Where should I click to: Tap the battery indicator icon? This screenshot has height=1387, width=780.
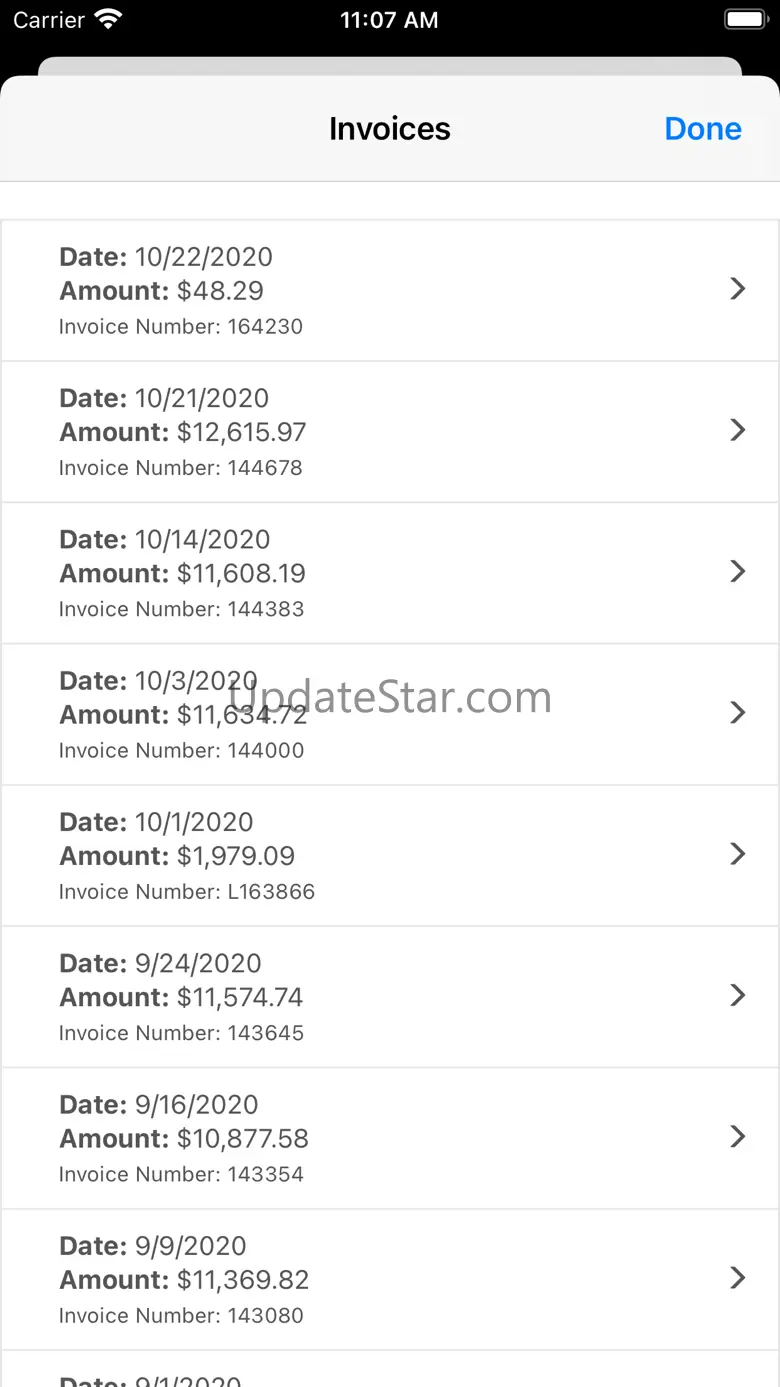744,20
